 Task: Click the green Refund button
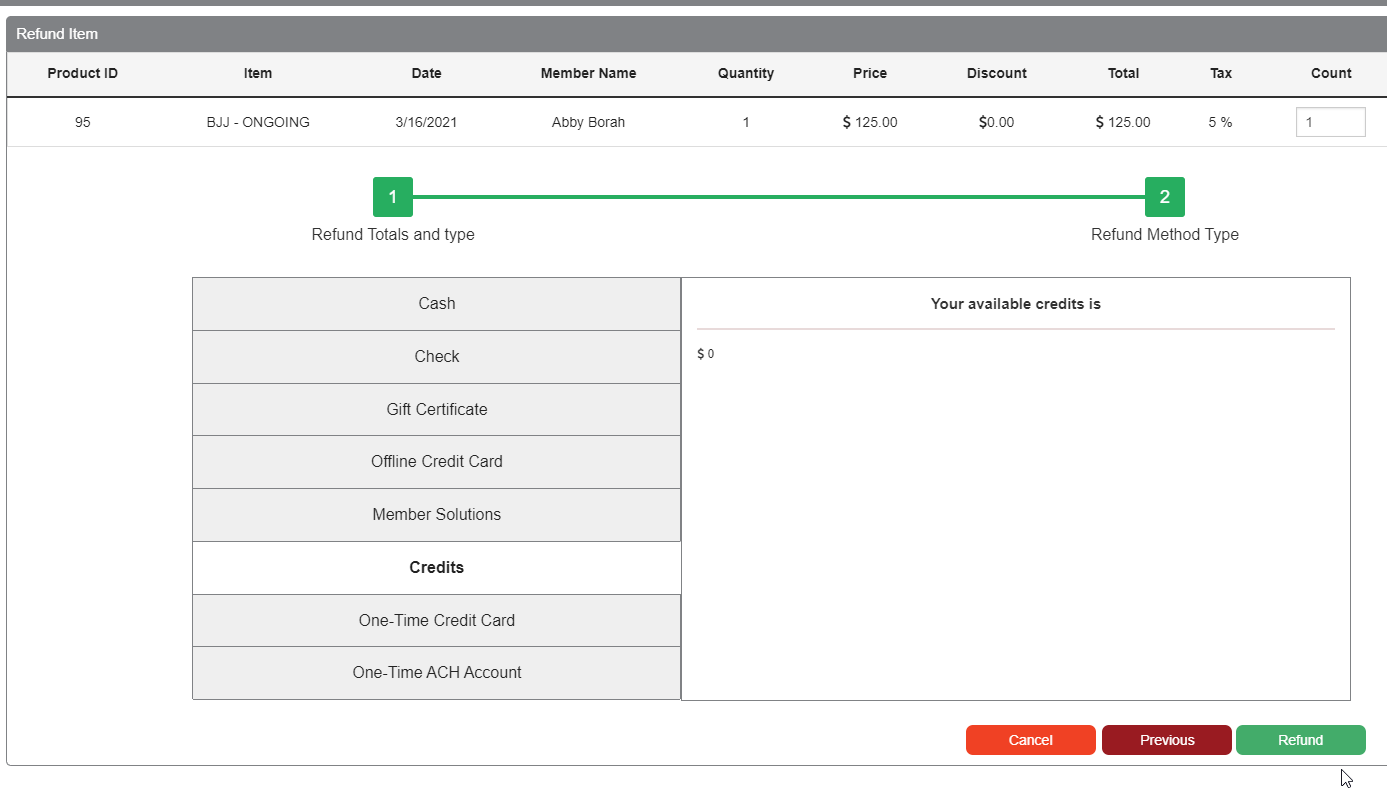tap(1300, 740)
